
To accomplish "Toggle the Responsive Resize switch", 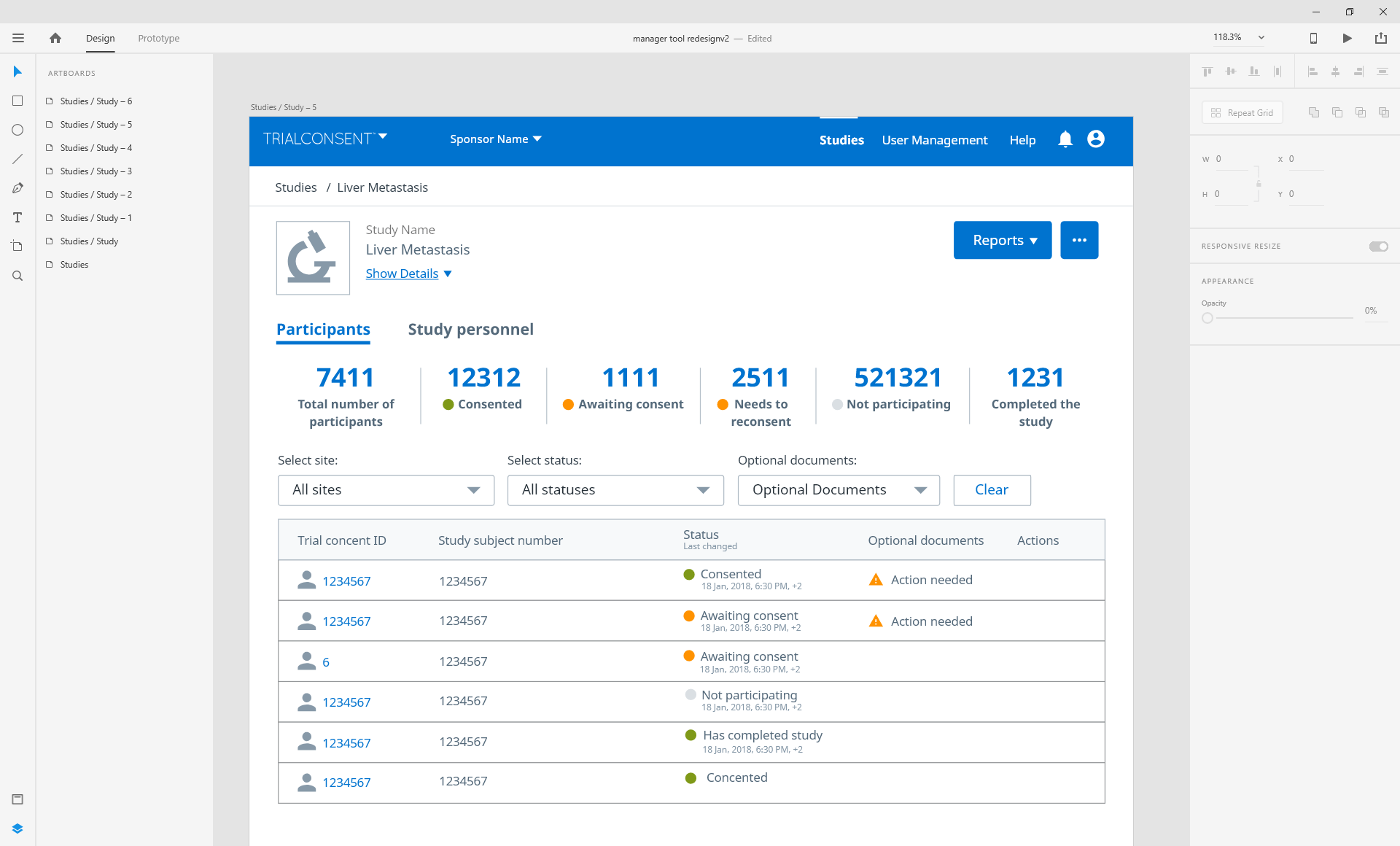I will pyautogui.click(x=1378, y=247).
